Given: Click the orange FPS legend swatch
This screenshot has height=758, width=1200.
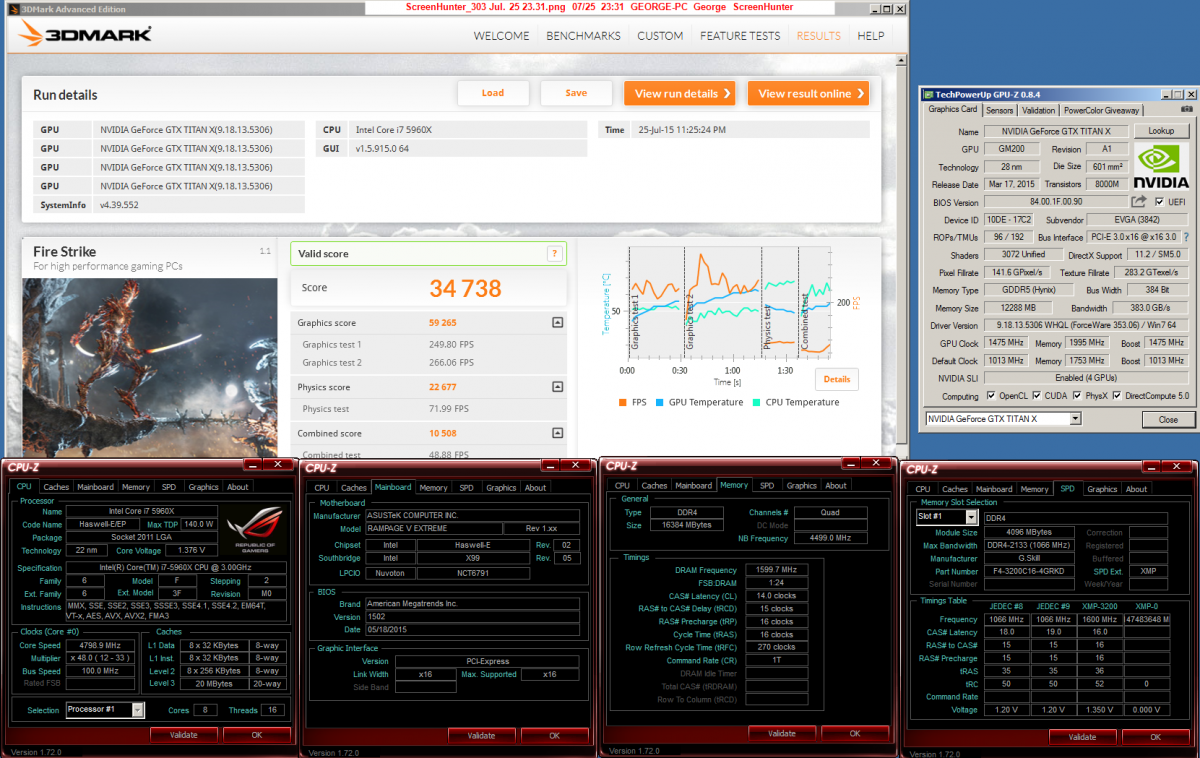Looking at the screenshot, I should point(623,403).
